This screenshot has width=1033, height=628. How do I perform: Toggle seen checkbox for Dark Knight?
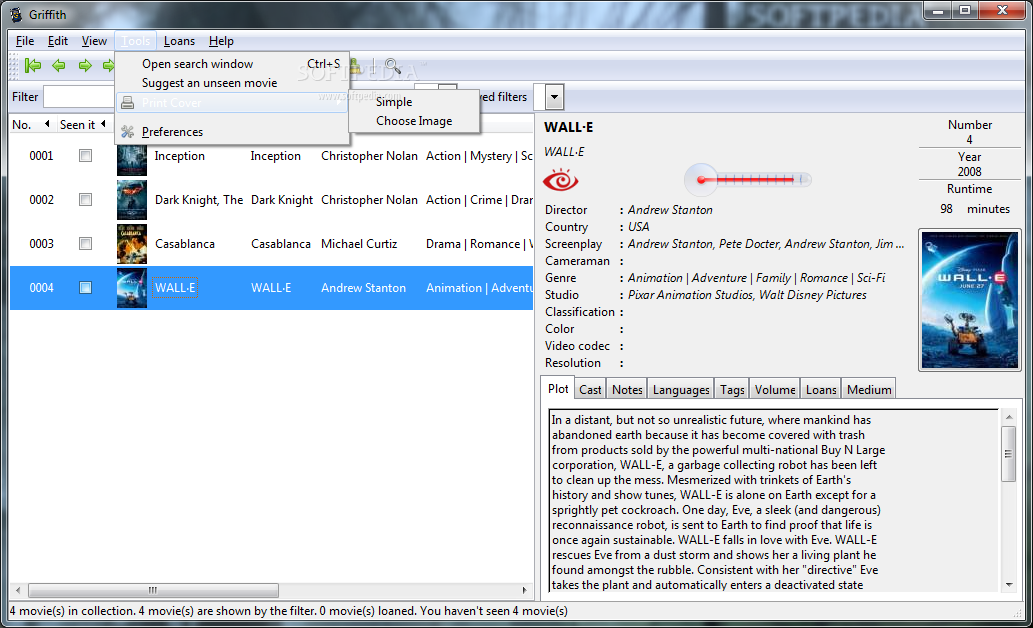[86, 200]
